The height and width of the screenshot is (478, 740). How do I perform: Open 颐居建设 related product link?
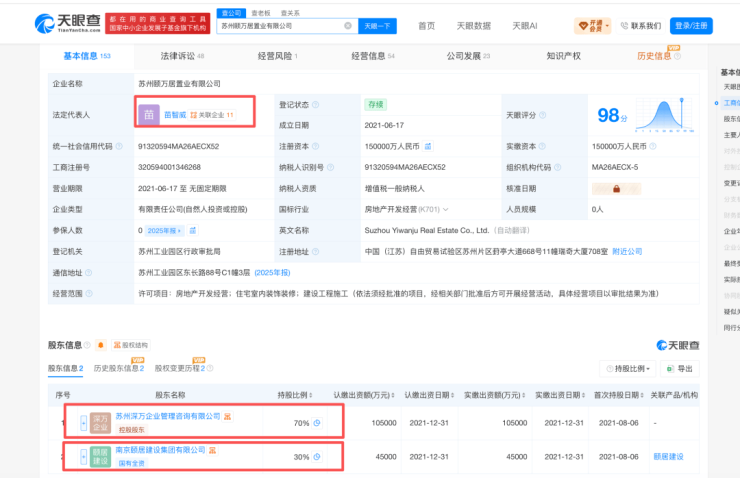pyautogui.click(x=668, y=457)
